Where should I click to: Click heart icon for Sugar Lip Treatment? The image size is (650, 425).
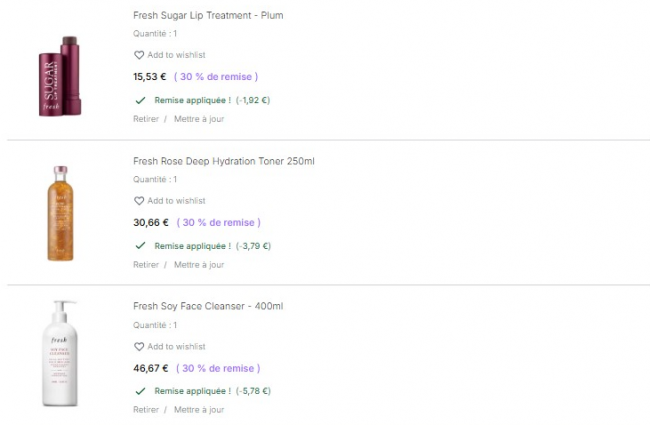(x=139, y=55)
